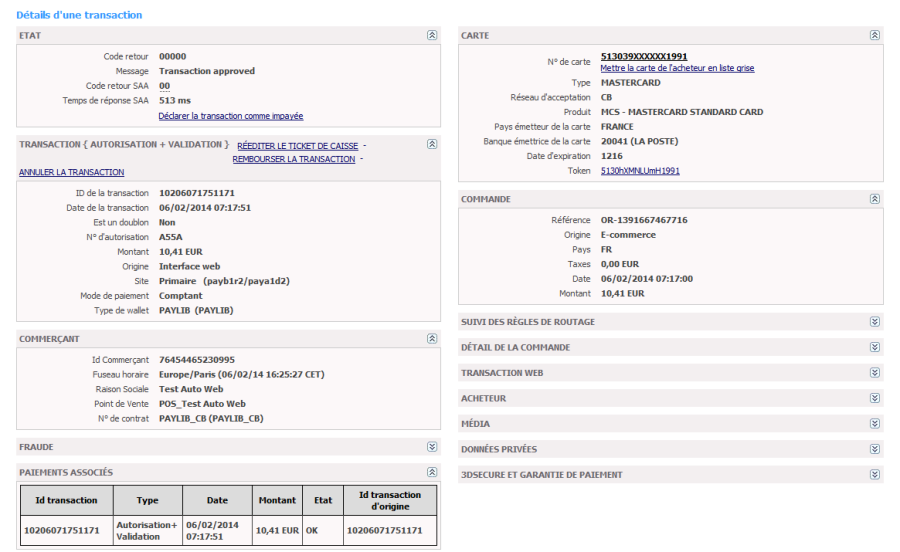Collapse the COMMERÇANT section chevron icon
This screenshot has width=900, height=552.
tap(432, 339)
